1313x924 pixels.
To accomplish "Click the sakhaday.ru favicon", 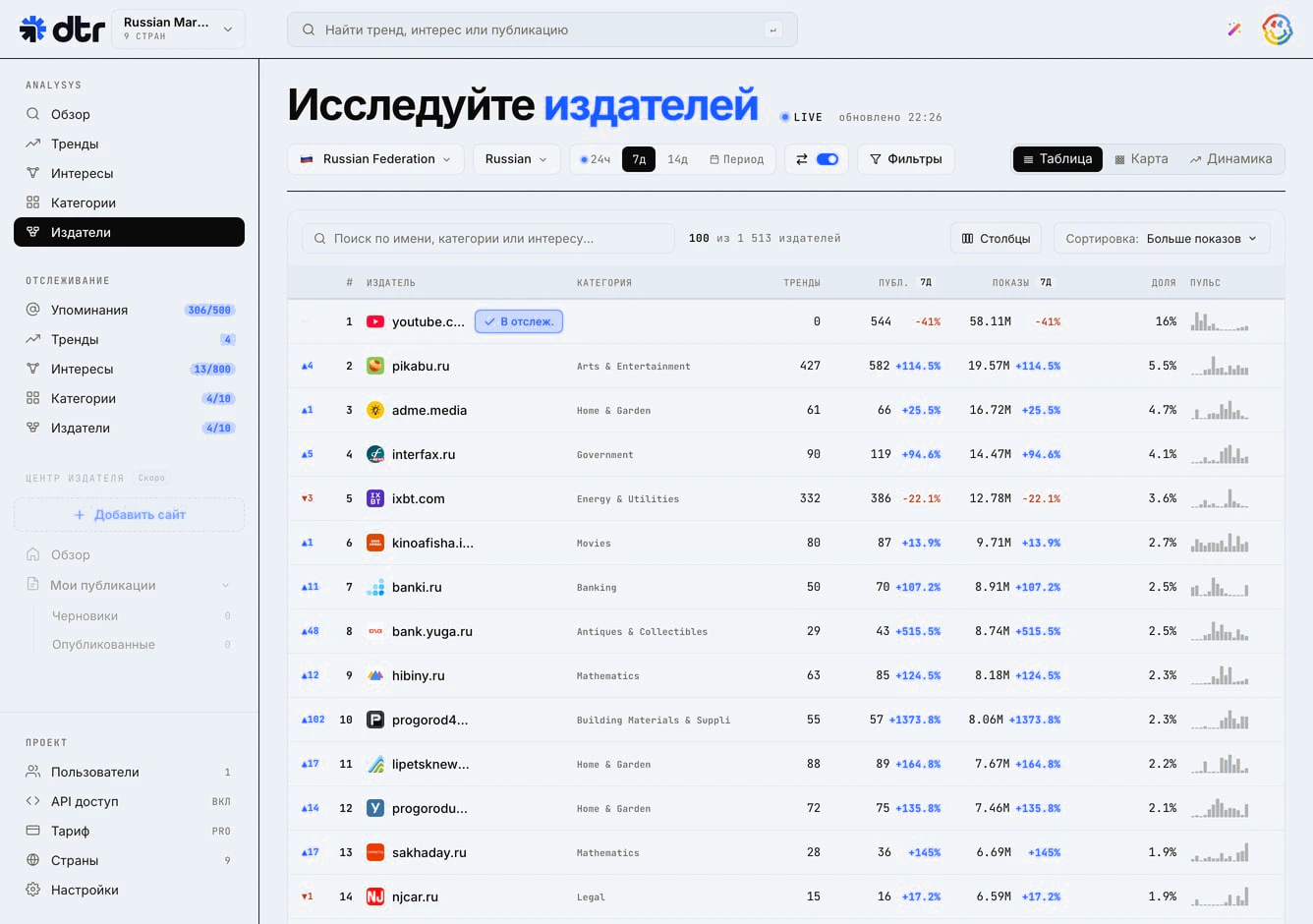I will tap(375, 852).
